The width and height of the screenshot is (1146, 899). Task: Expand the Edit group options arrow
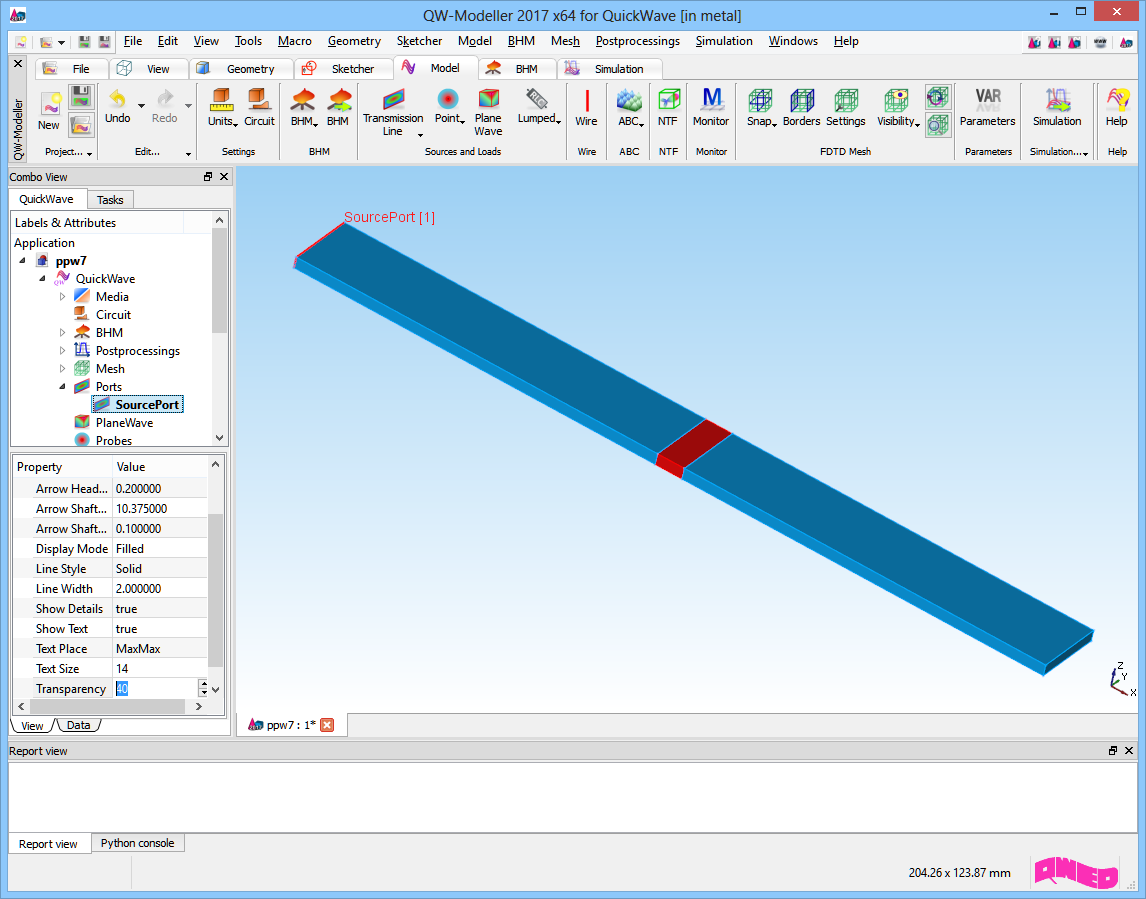(x=188, y=153)
